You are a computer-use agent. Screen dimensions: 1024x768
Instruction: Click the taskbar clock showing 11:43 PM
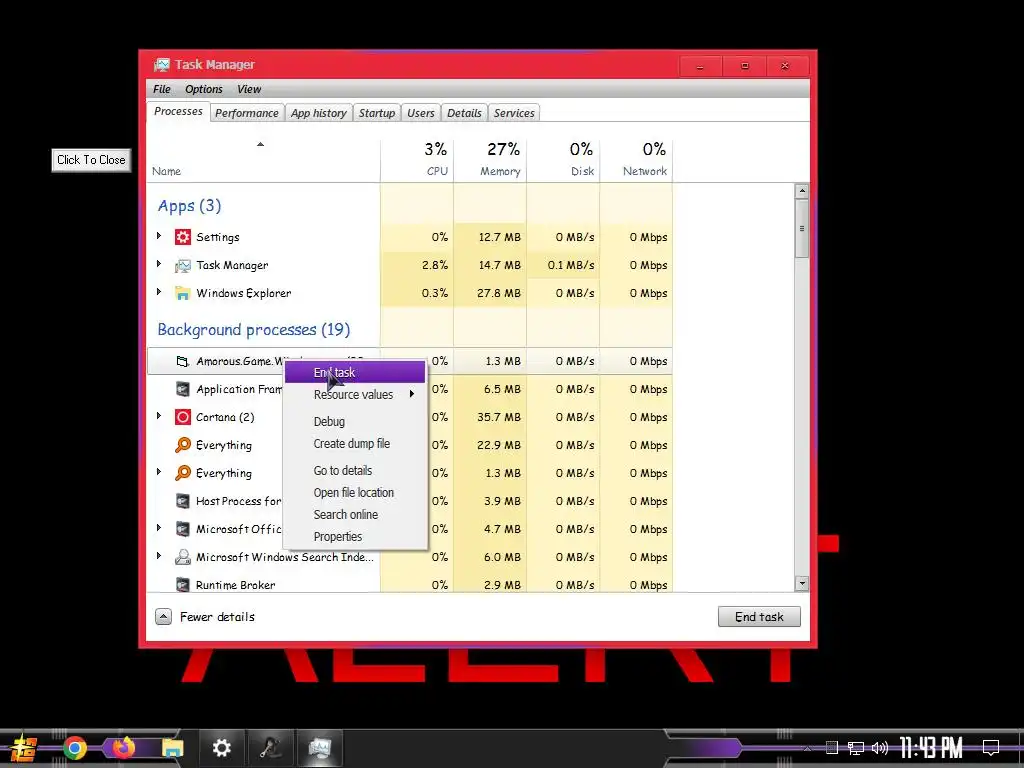(x=931, y=747)
